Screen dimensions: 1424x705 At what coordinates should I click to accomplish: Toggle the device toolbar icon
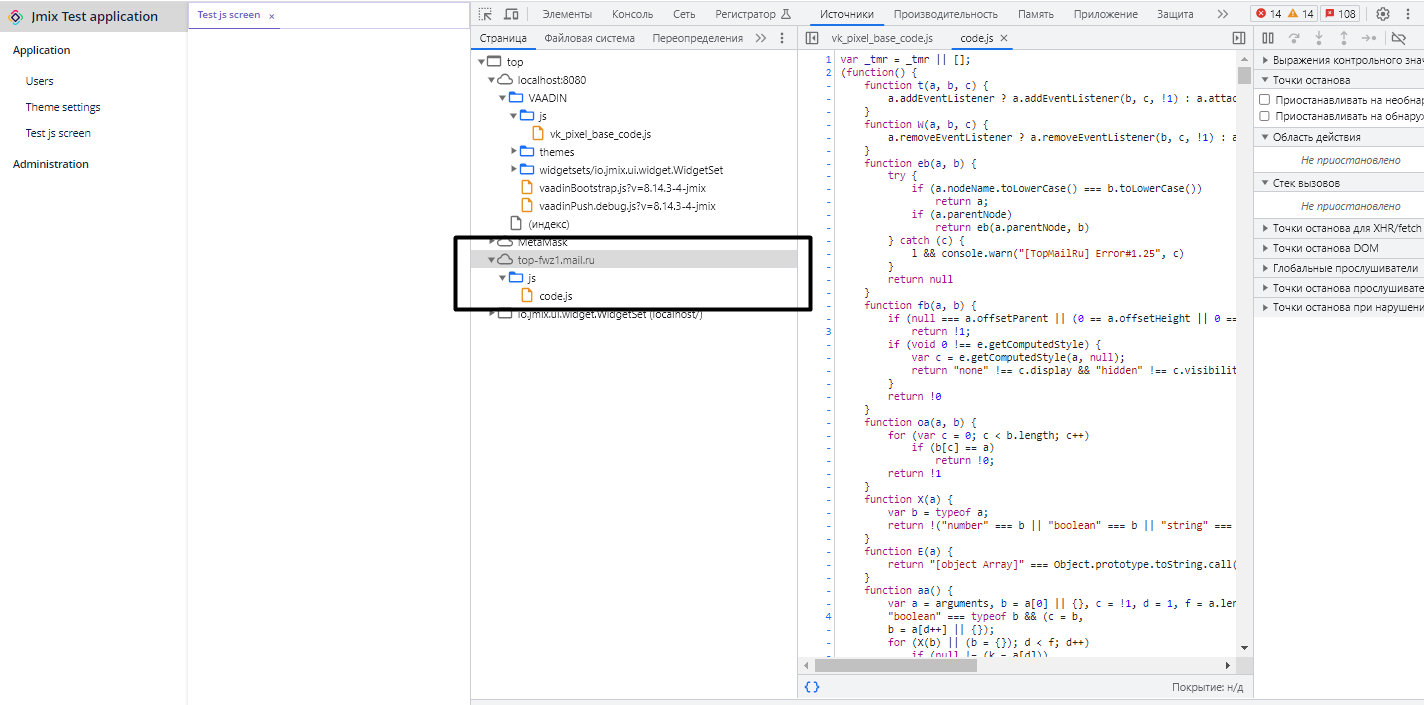click(511, 14)
